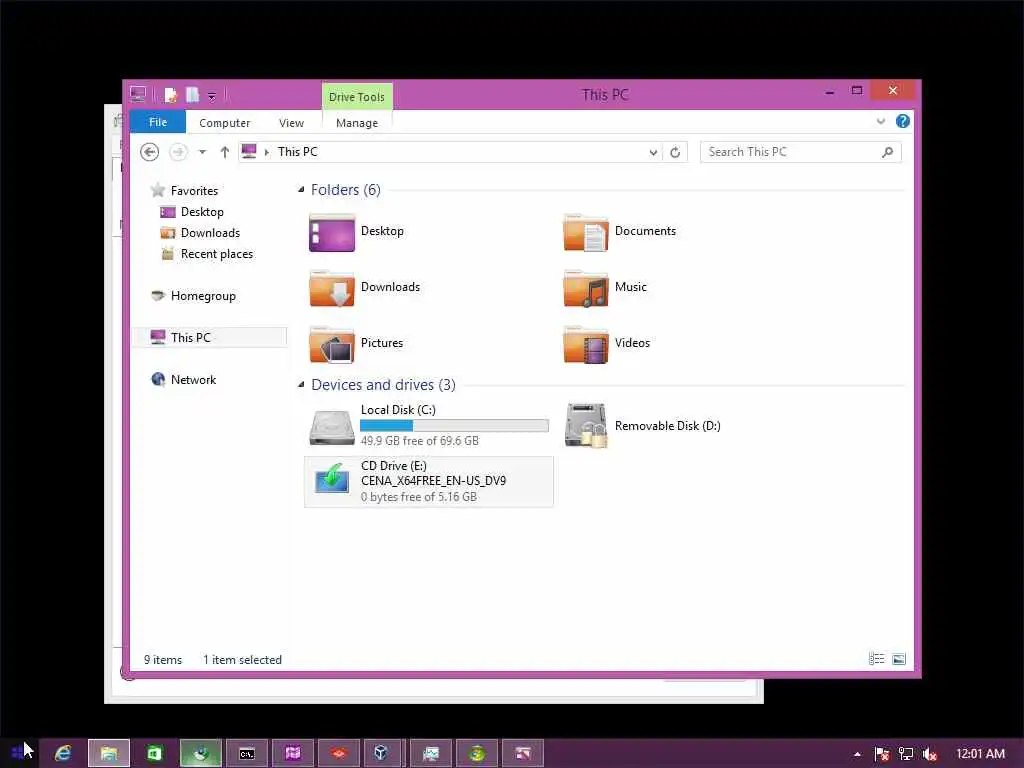This screenshot has width=1024, height=768.
Task: Click '49.9 GB free of 69.6 GB' text
Action: (419, 441)
